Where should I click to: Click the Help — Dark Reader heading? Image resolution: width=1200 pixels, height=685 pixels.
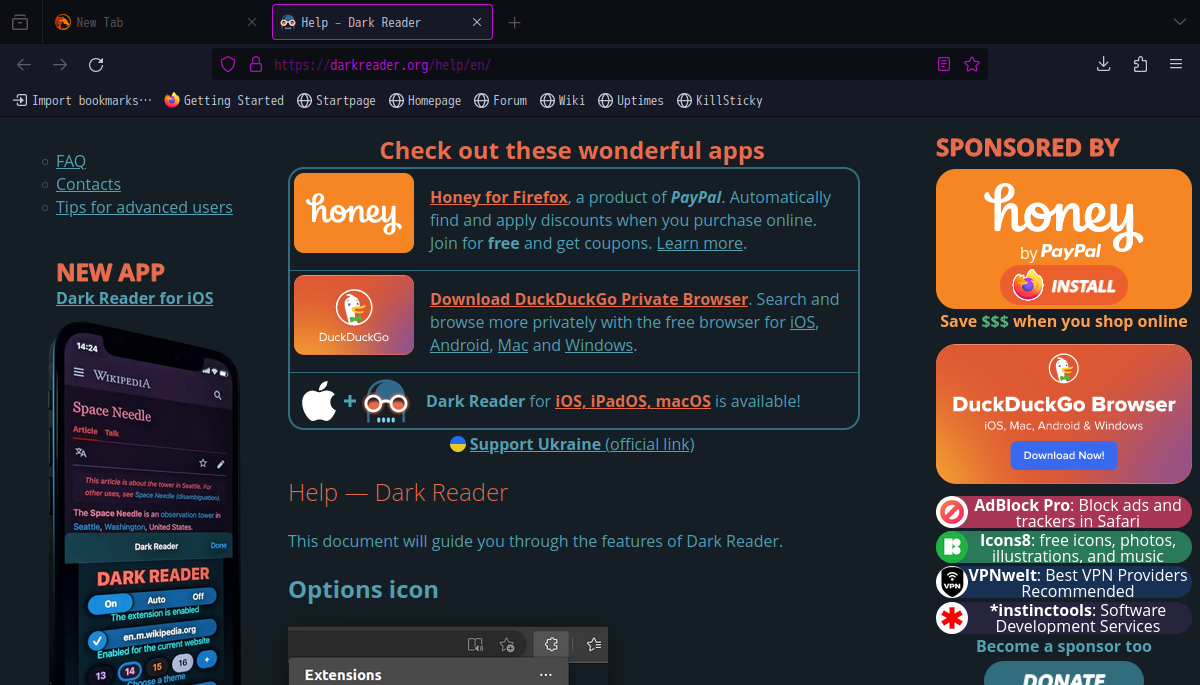(x=398, y=492)
